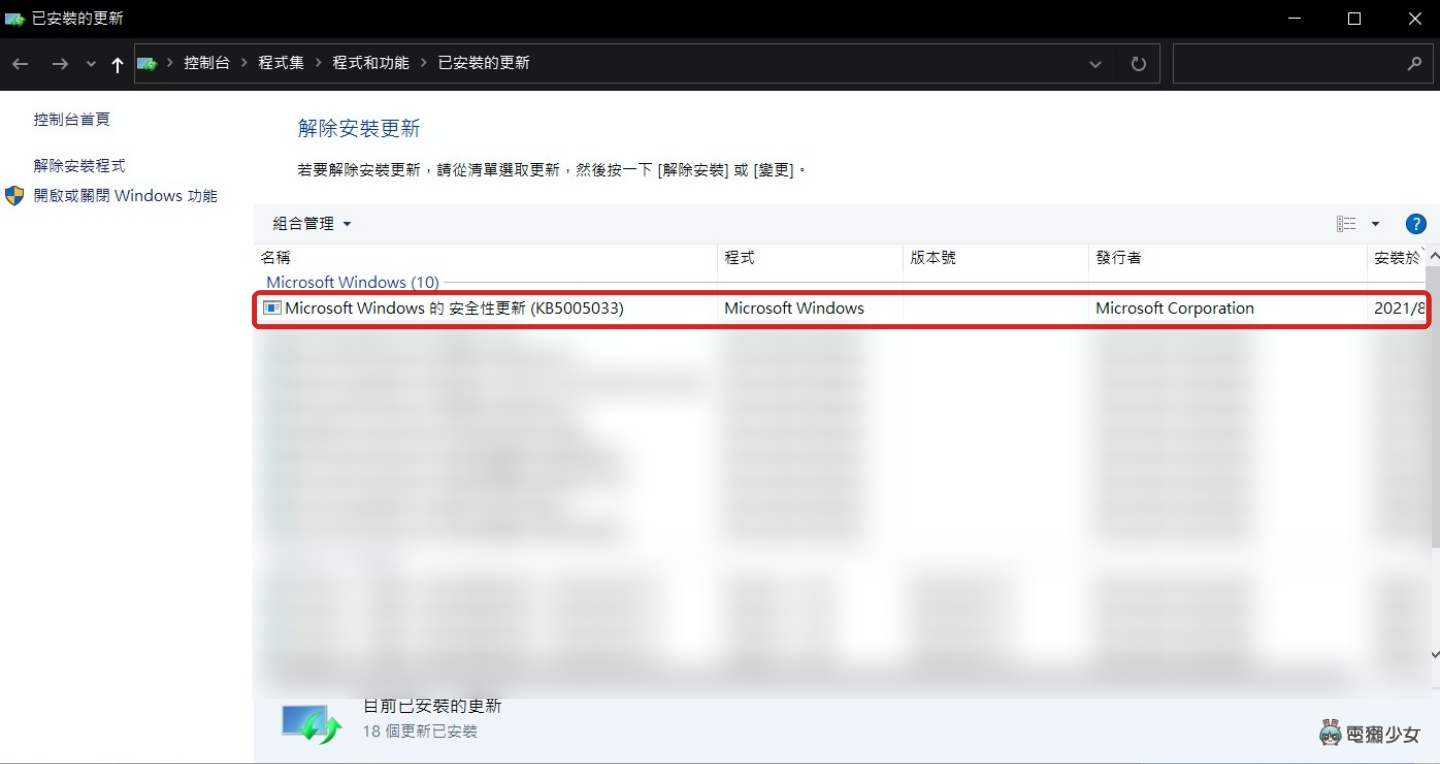Sort by 安裝於 column header

1397,258
